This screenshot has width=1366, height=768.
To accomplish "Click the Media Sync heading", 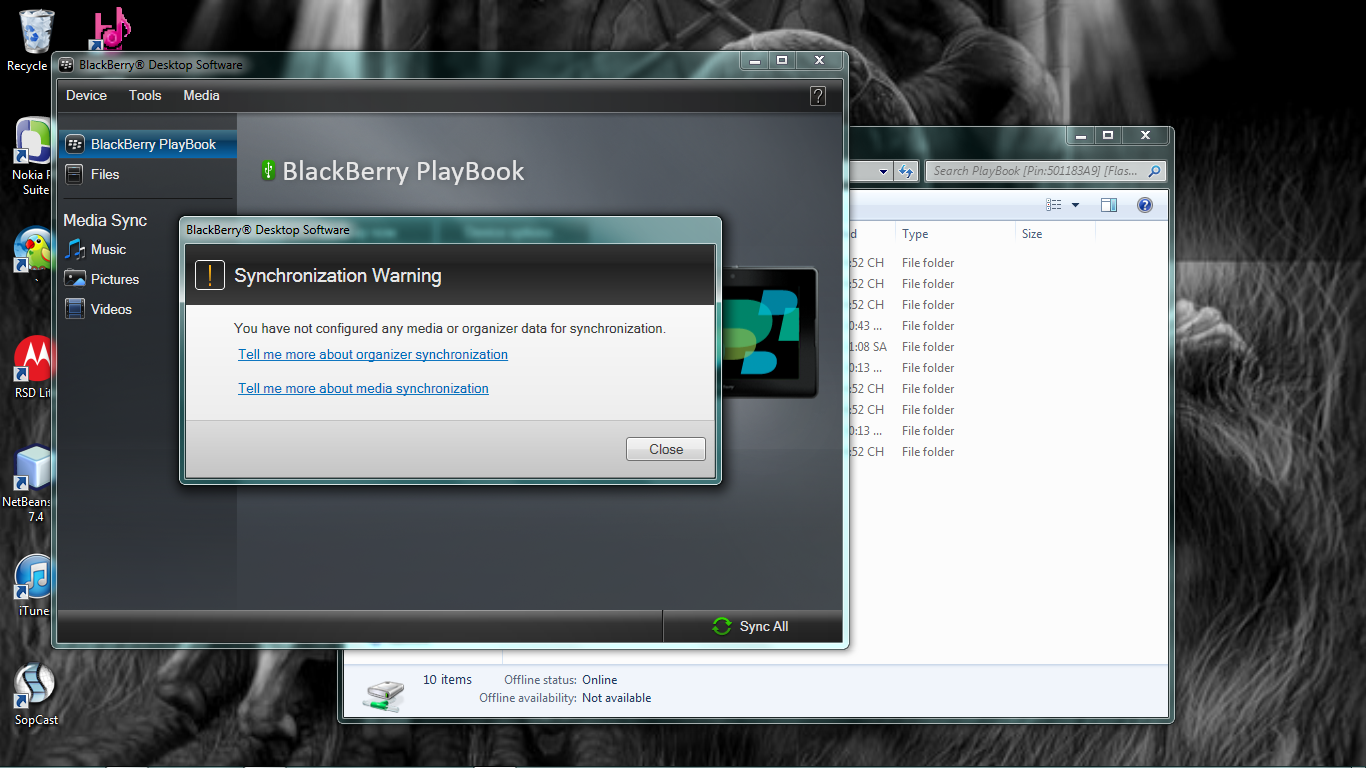I will (x=105, y=220).
